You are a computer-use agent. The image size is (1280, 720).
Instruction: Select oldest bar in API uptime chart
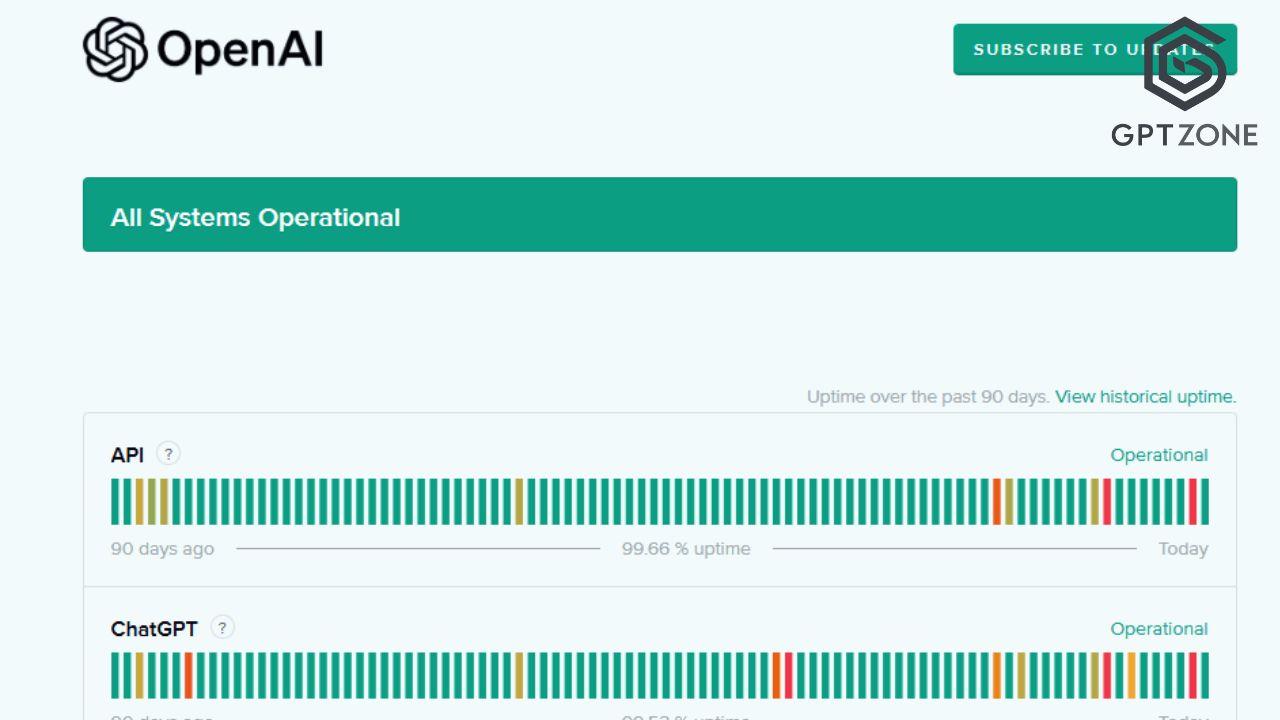tap(115, 502)
